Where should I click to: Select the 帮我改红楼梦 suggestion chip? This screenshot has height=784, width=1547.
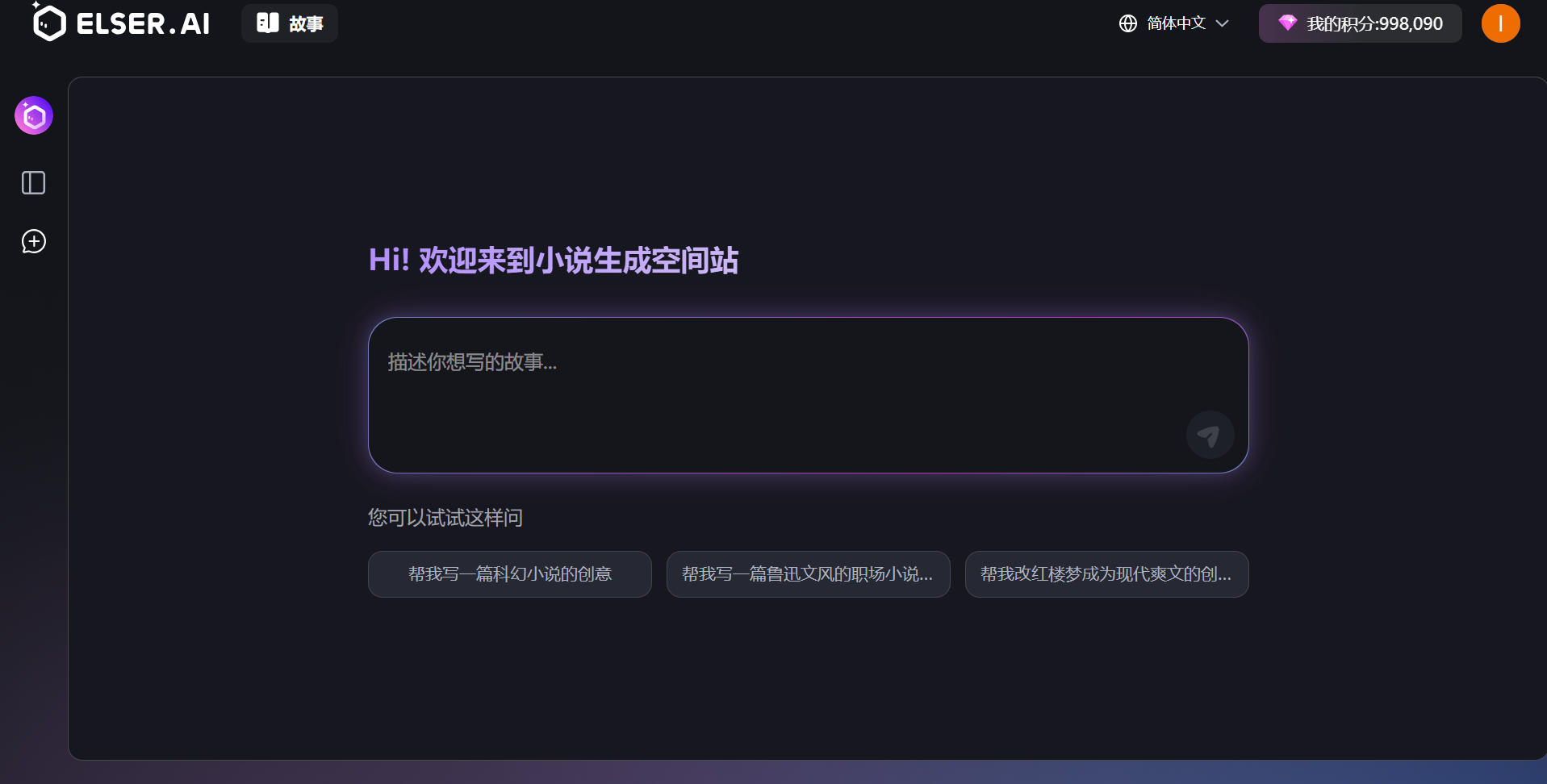tap(1106, 574)
